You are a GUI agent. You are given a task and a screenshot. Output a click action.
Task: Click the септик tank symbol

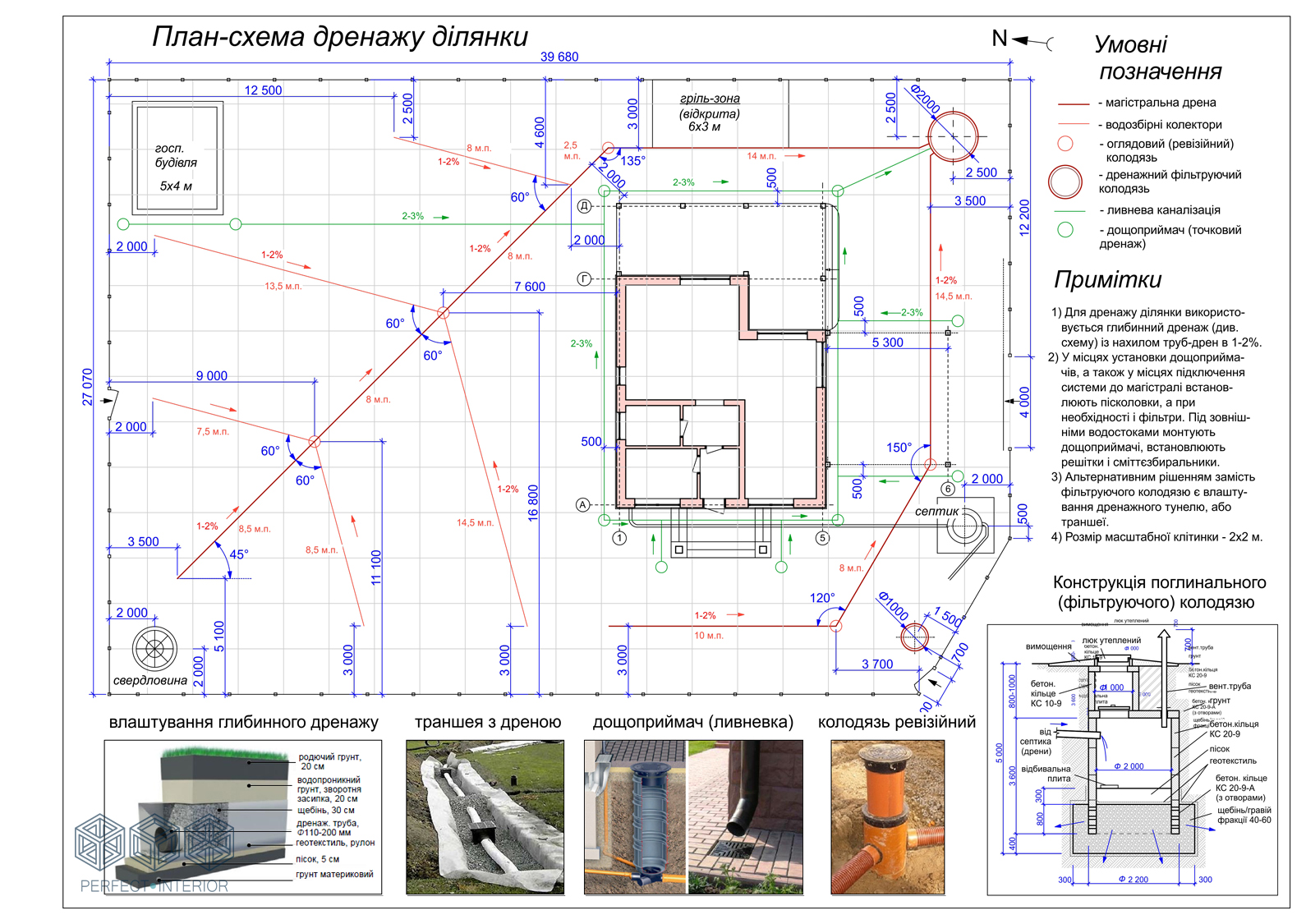964,526
